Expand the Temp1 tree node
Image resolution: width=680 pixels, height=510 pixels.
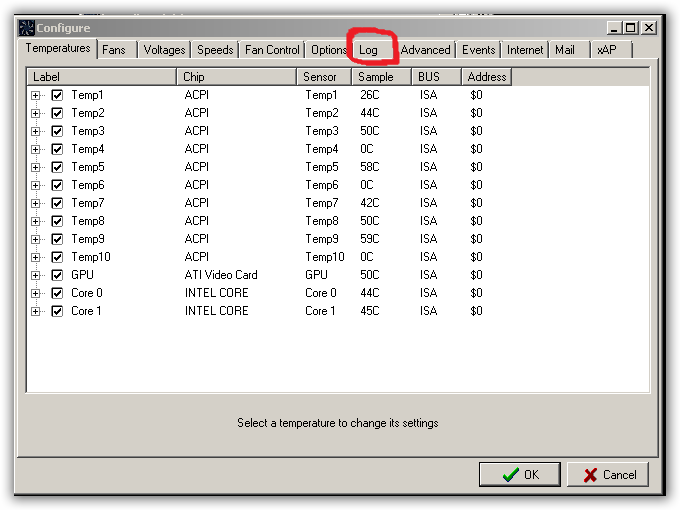coord(36,95)
